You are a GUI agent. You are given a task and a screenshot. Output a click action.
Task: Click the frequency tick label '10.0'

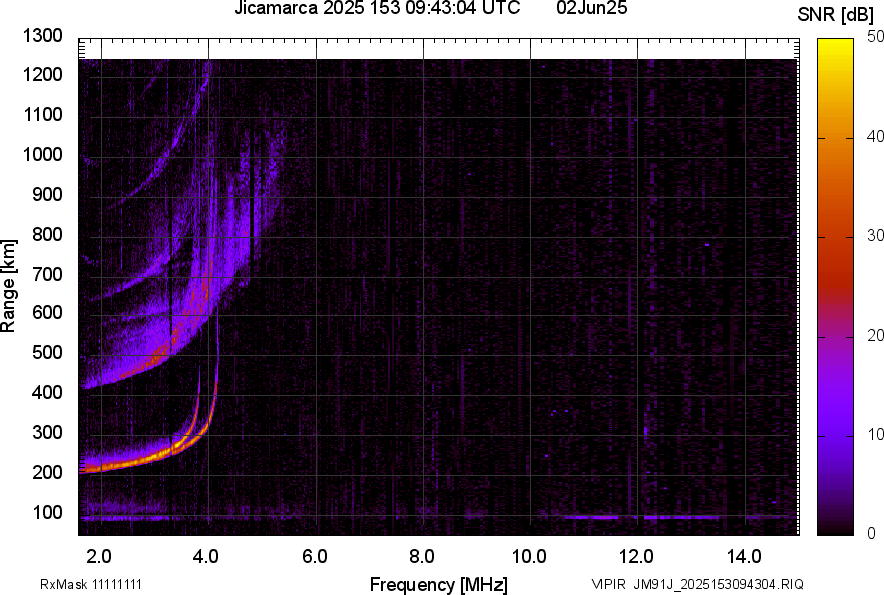(x=529, y=557)
